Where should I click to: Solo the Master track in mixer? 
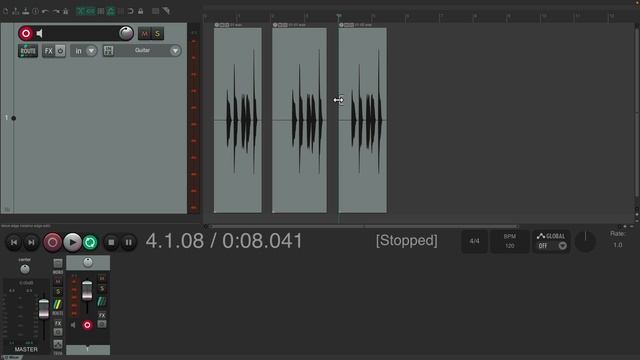point(58,291)
